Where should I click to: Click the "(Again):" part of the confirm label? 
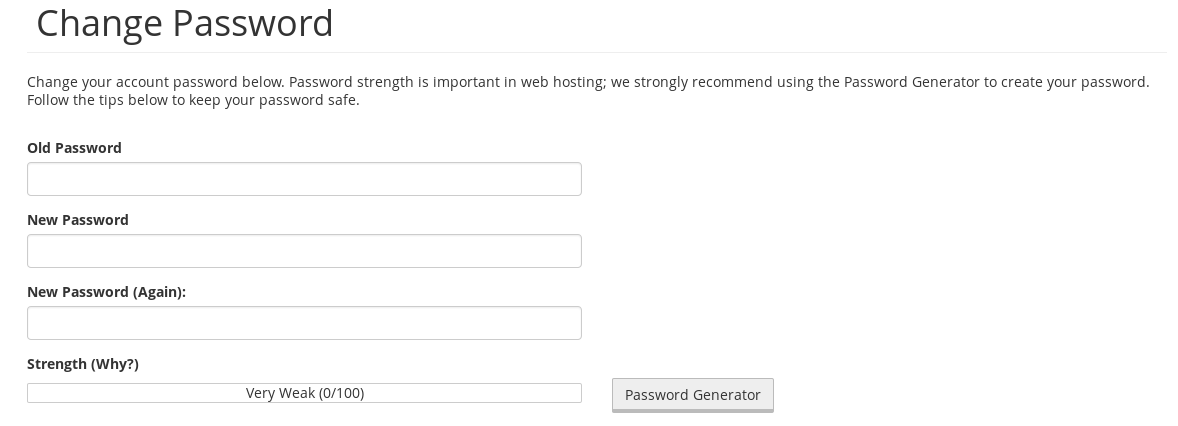159,292
